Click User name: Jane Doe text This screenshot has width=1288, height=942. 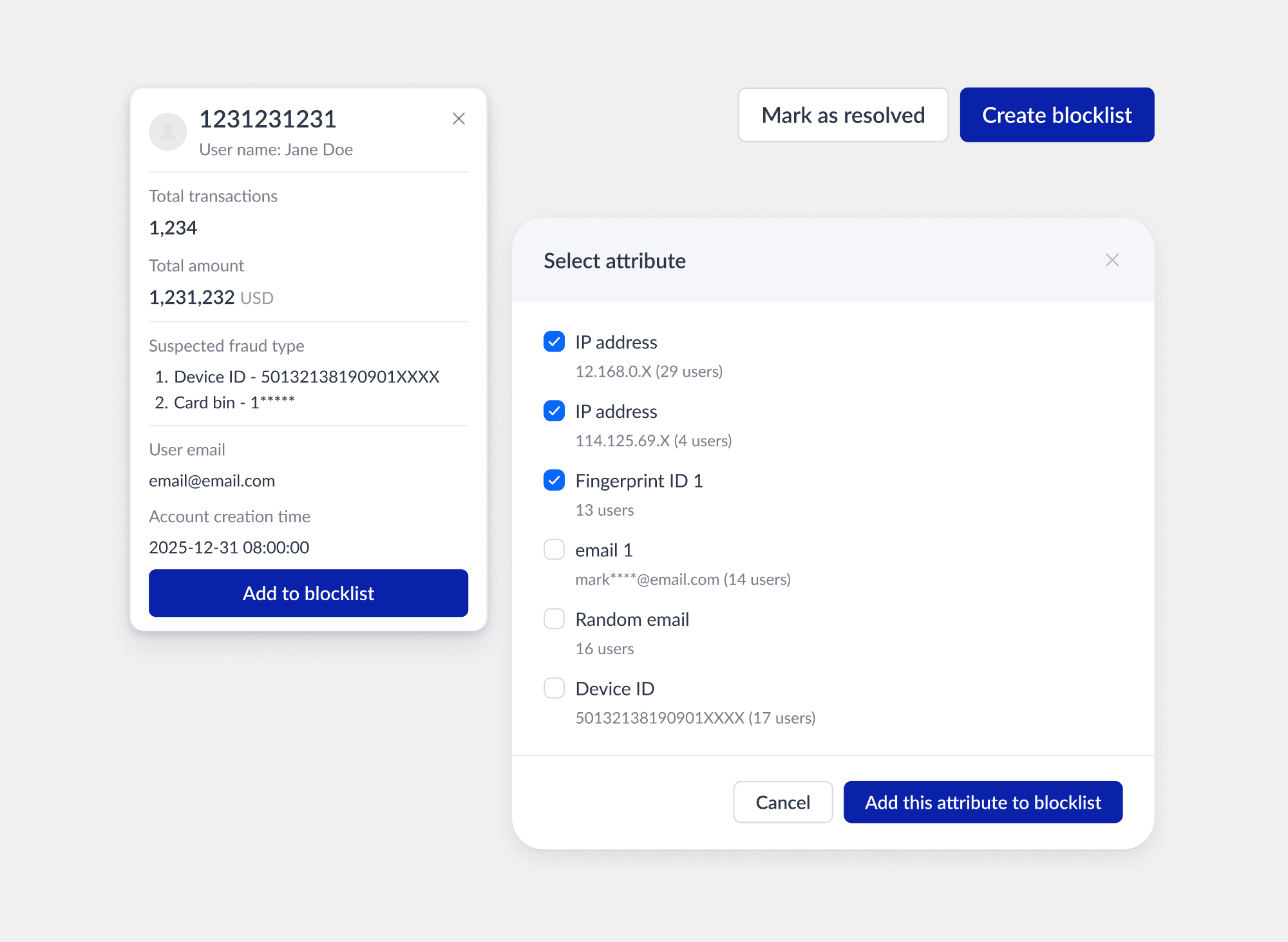coord(276,149)
